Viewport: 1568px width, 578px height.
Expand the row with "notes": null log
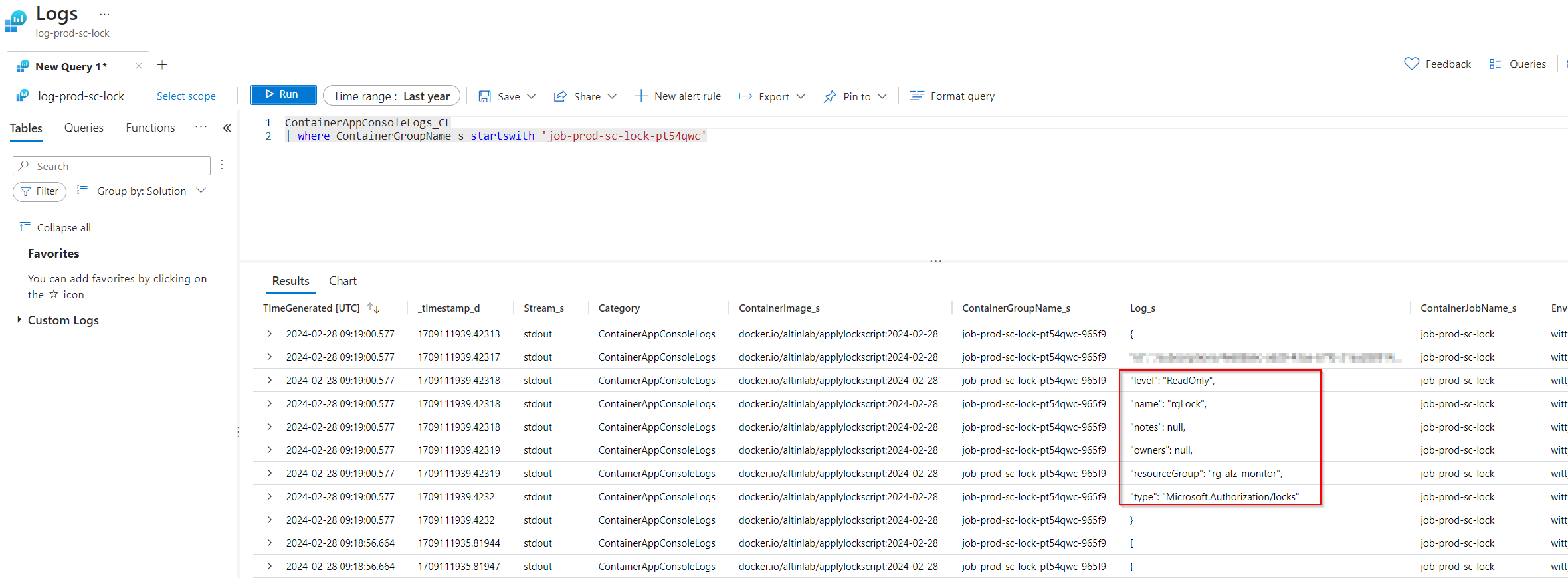point(269,427)
